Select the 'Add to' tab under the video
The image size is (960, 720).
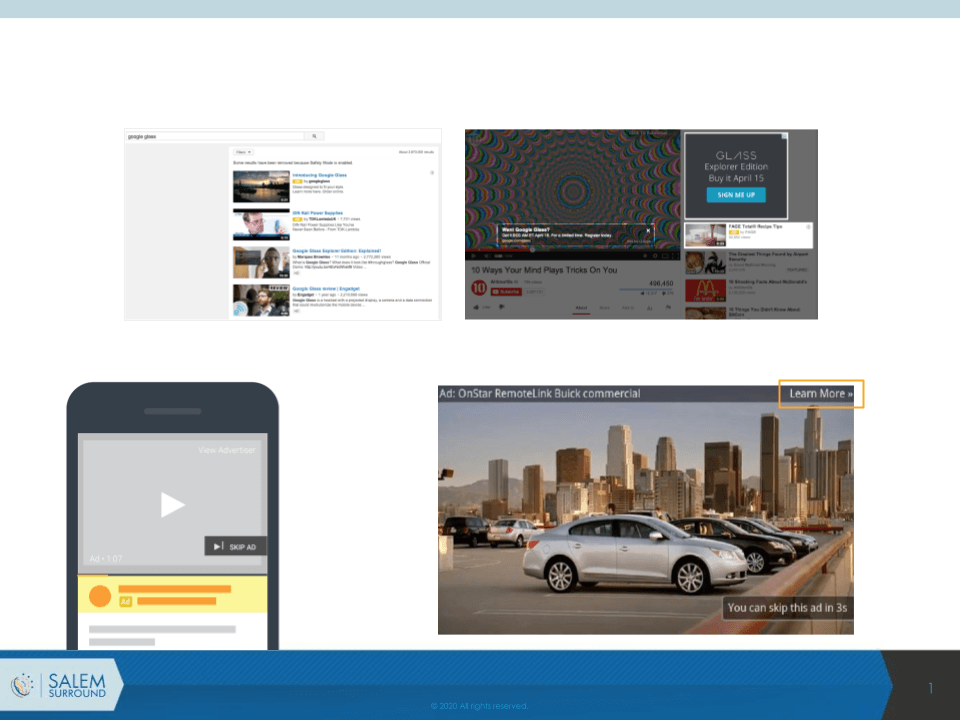628,308
